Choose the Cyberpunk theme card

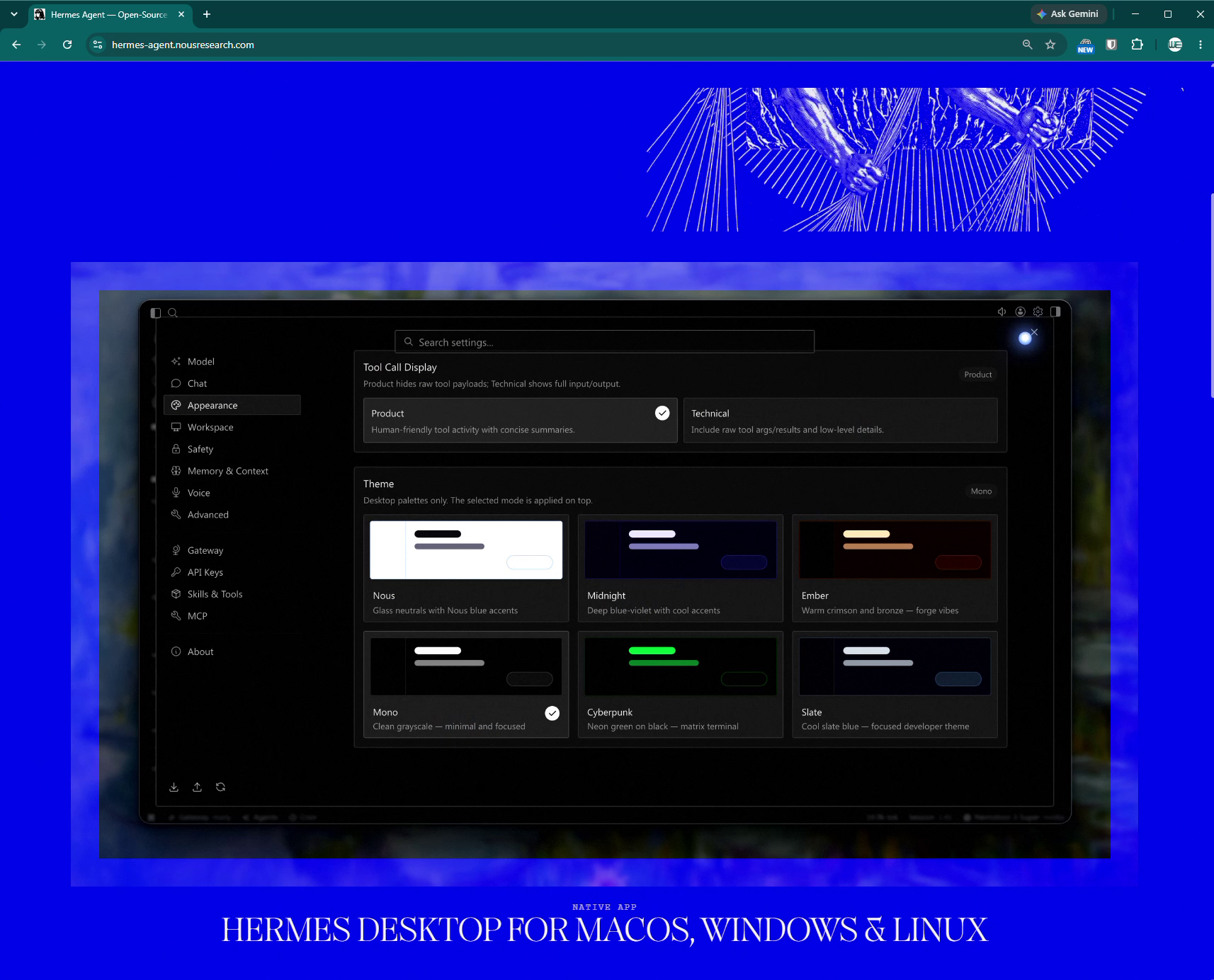pos(681,685)
